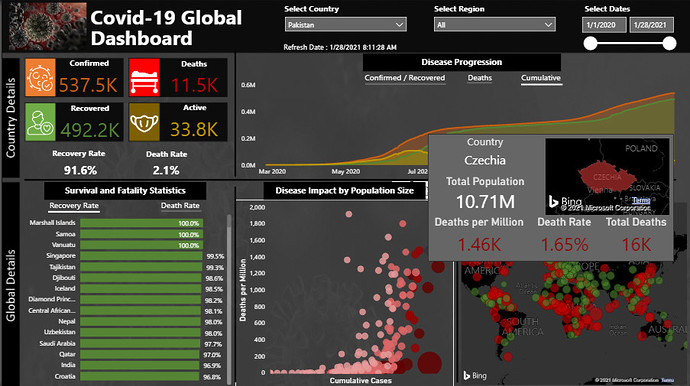Click the Active cases face mask icon
Viewport: 690px width, 386px height.
[144, 122]
